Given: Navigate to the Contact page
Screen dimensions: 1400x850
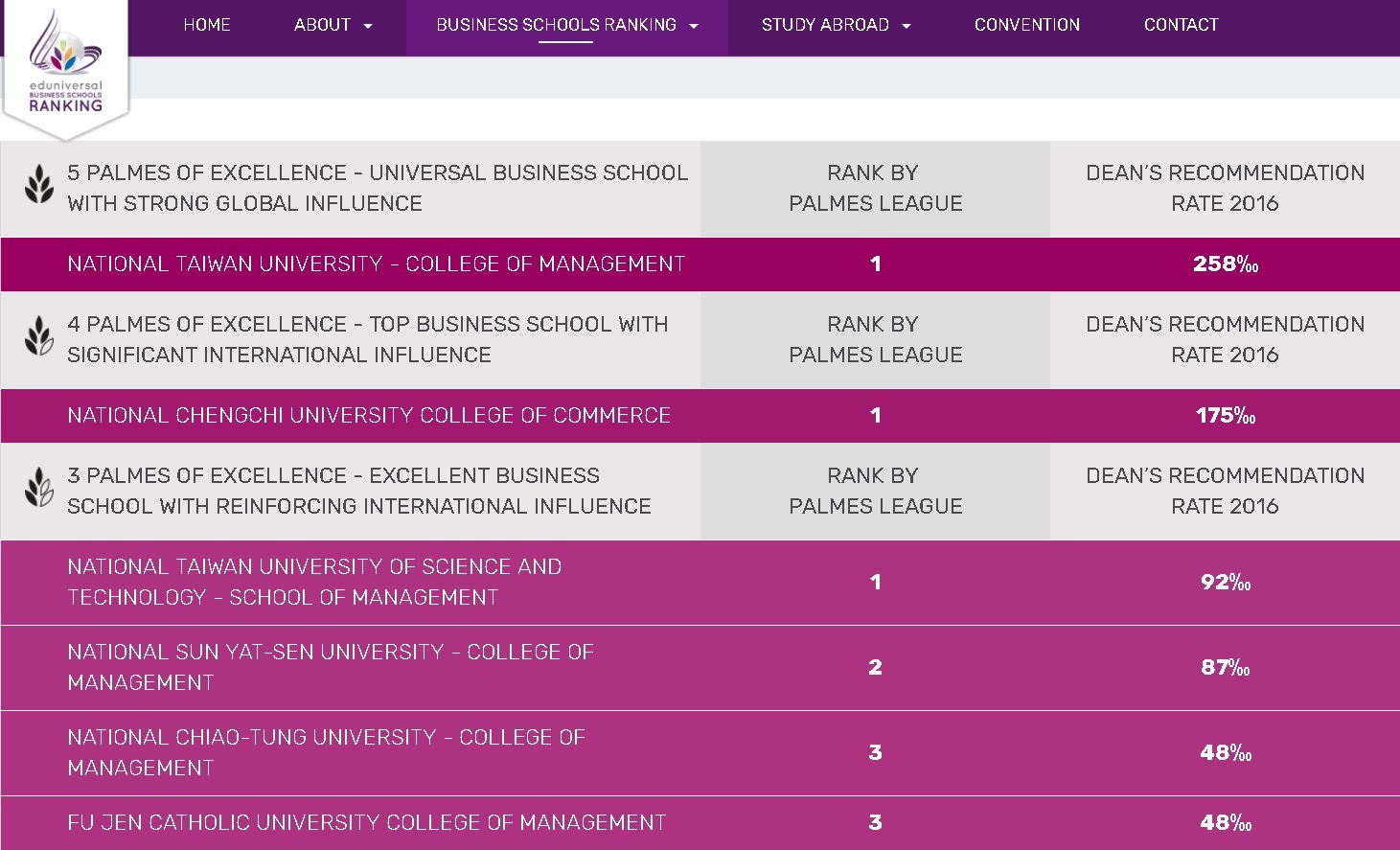Looking at the screenshot, I should 1181,25.
